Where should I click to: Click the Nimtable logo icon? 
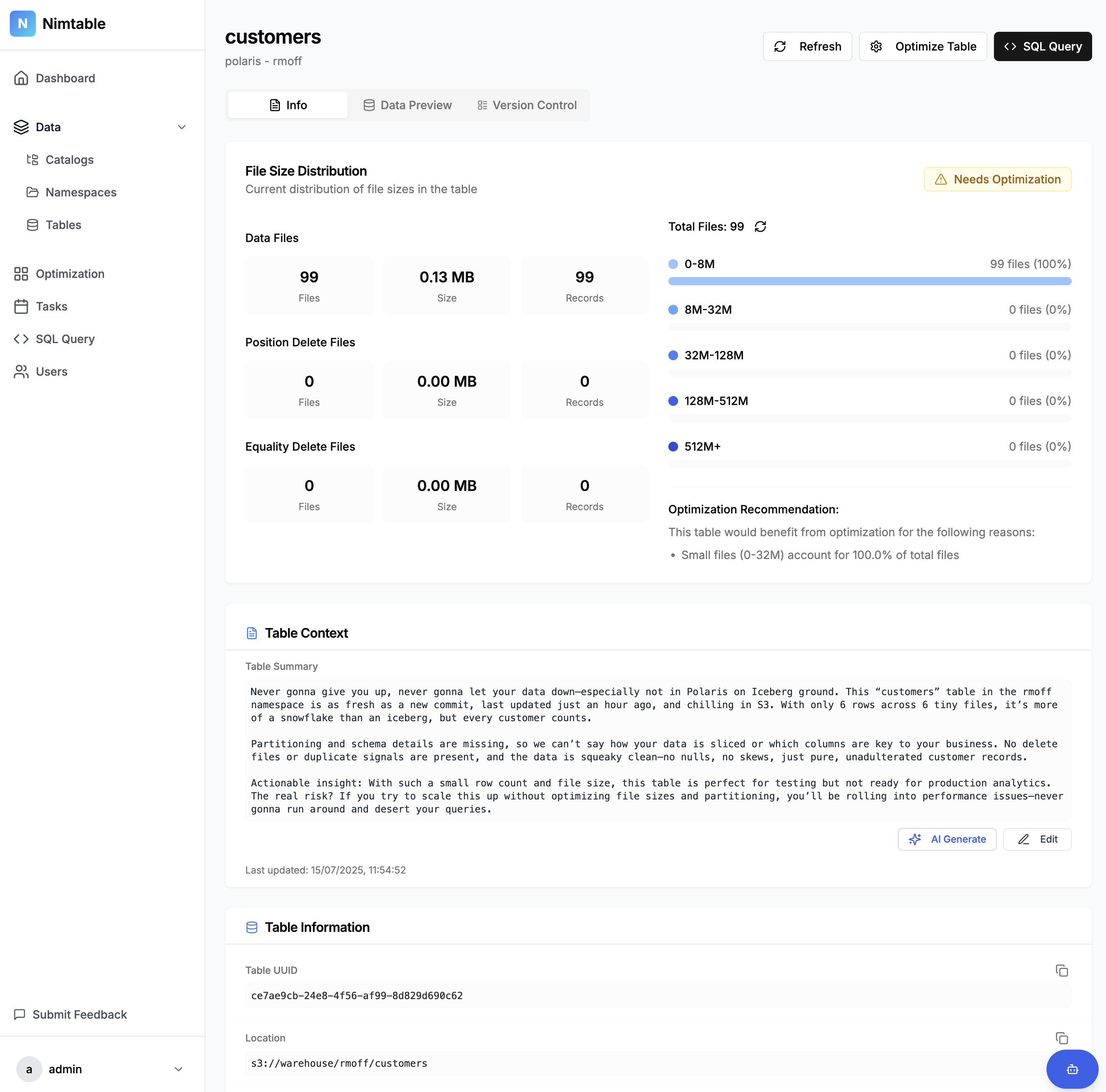22,24
